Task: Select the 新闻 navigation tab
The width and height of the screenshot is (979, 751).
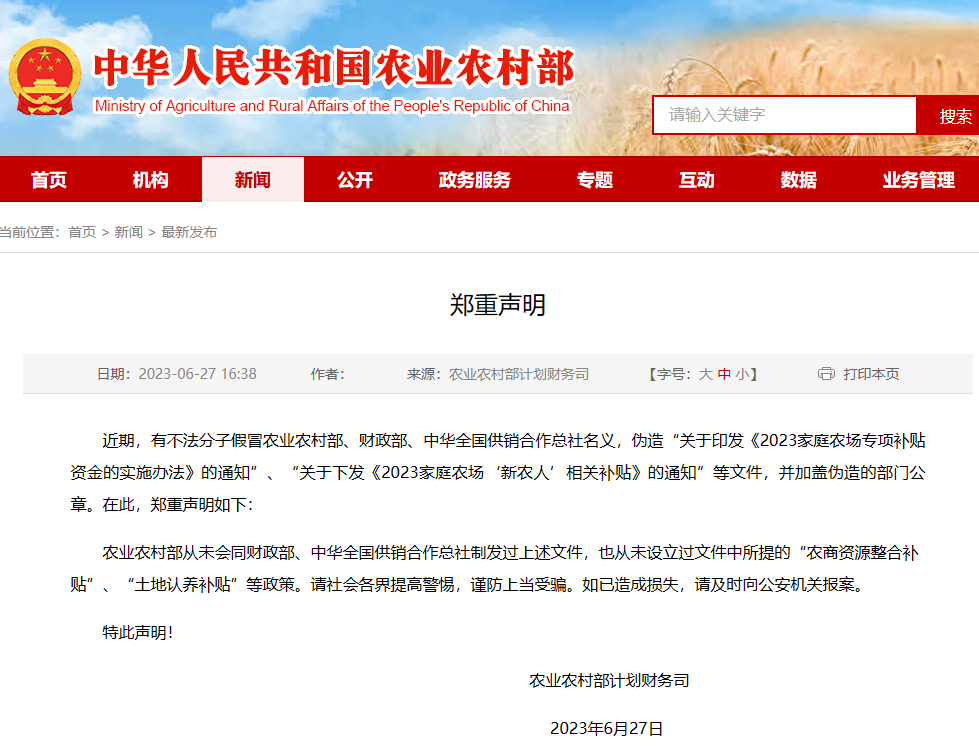Action: point(253,180)
